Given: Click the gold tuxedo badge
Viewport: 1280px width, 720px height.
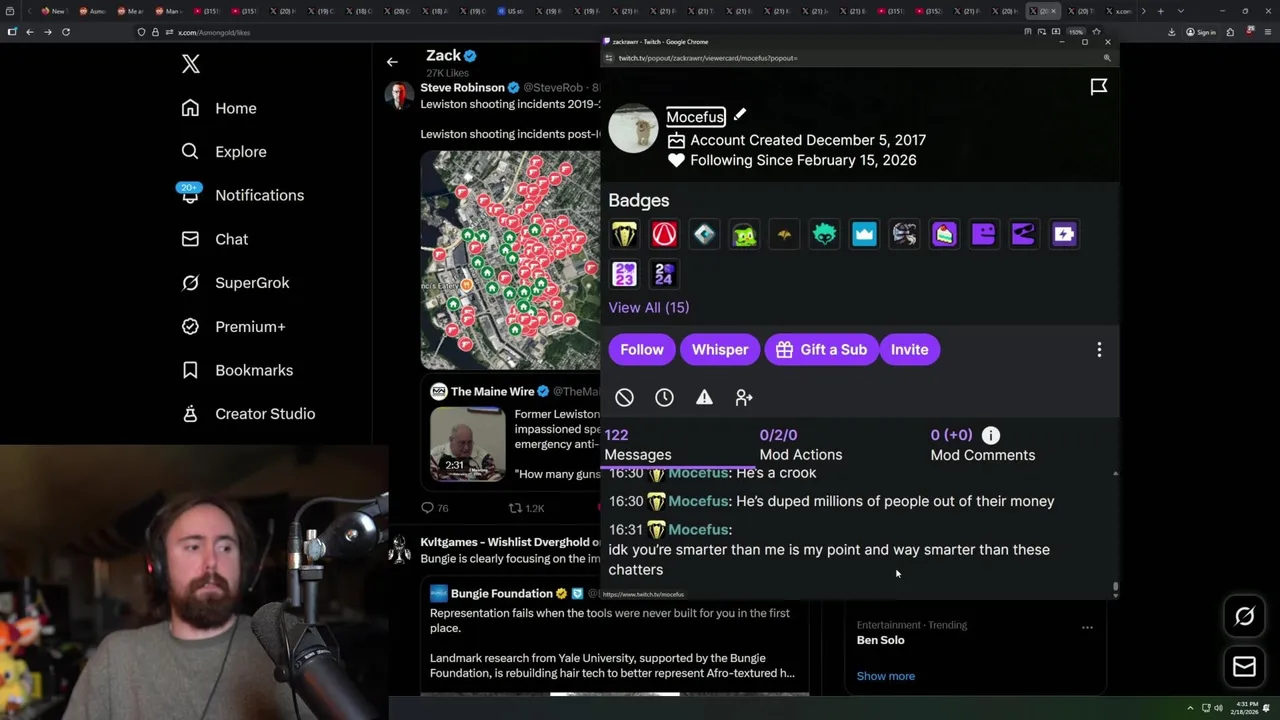Looking at the screenshot, I should [x=624, y=234].
